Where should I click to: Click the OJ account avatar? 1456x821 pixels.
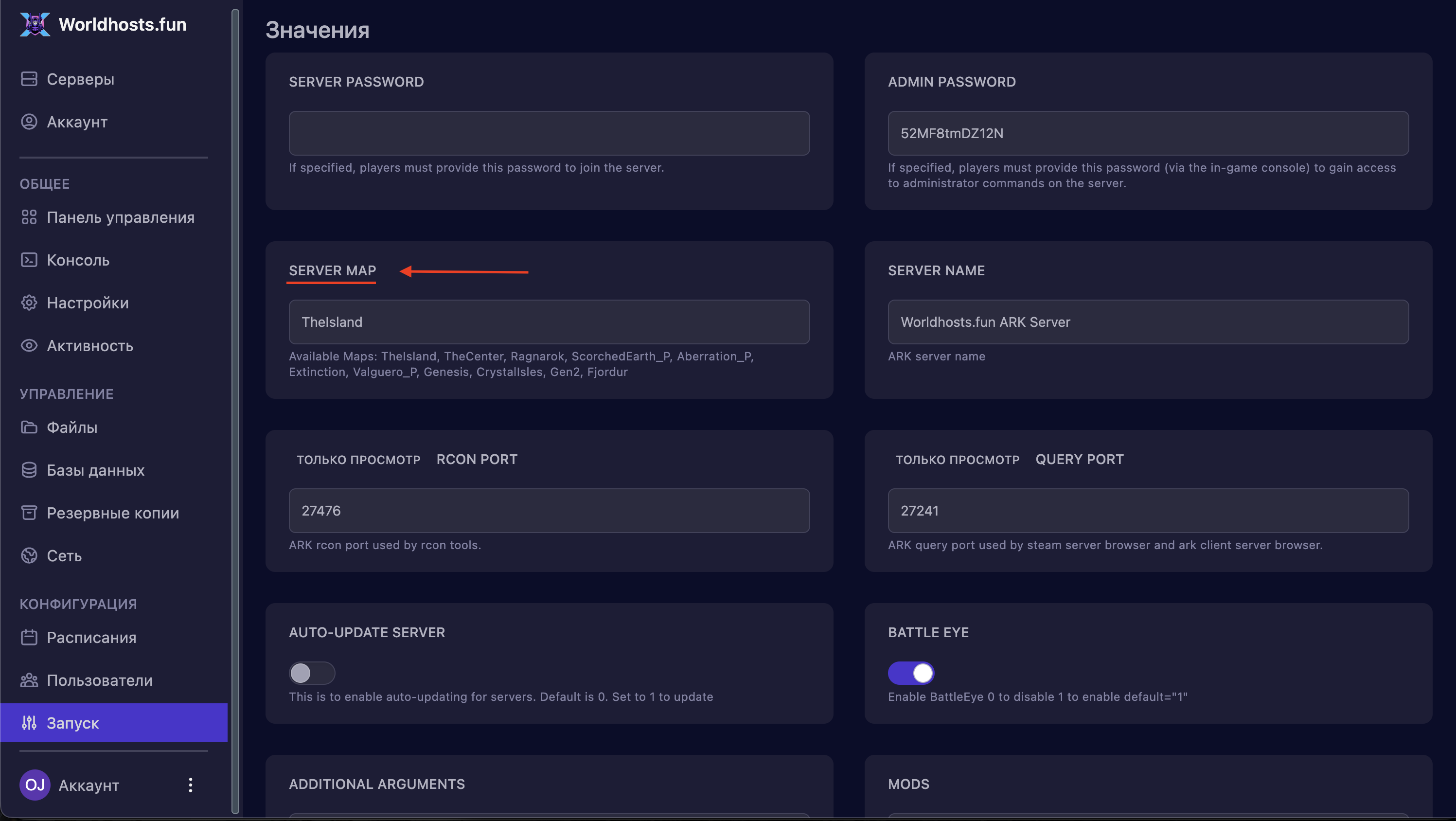click(x=35, y=785)
